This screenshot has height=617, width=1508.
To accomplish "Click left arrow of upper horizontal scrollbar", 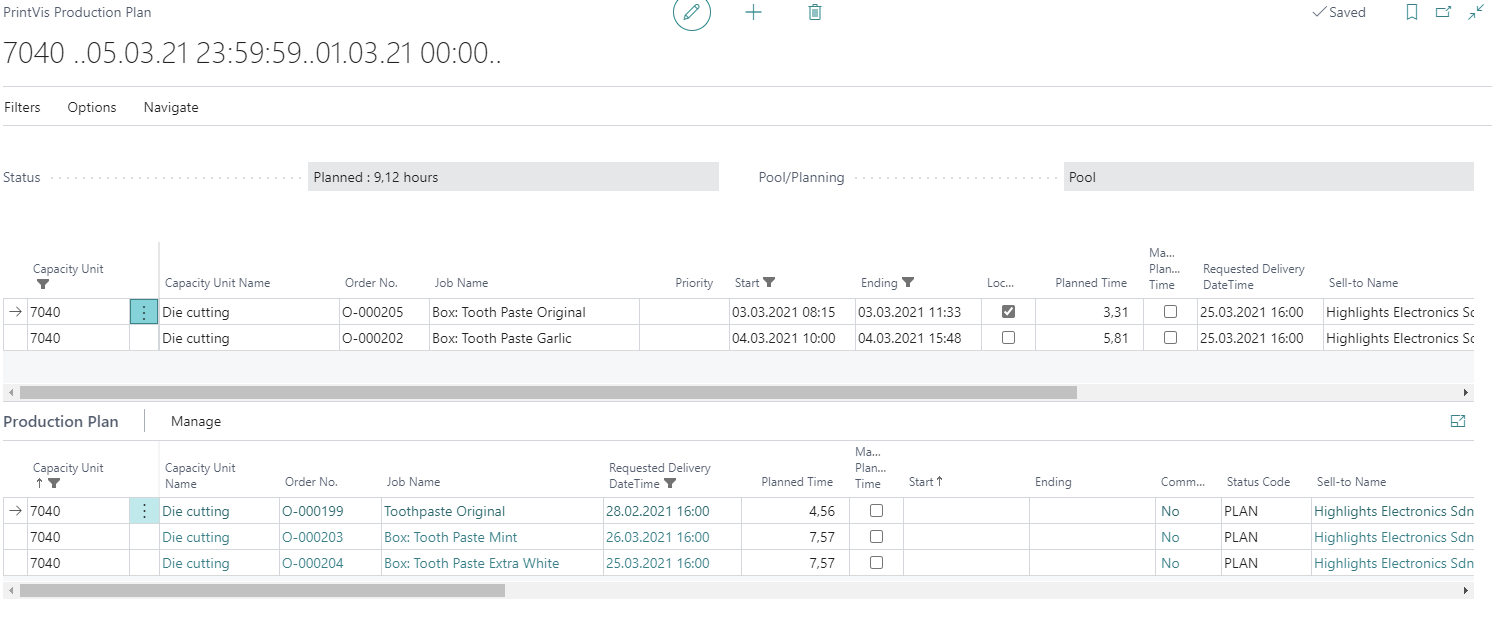I will pos(10,393).
